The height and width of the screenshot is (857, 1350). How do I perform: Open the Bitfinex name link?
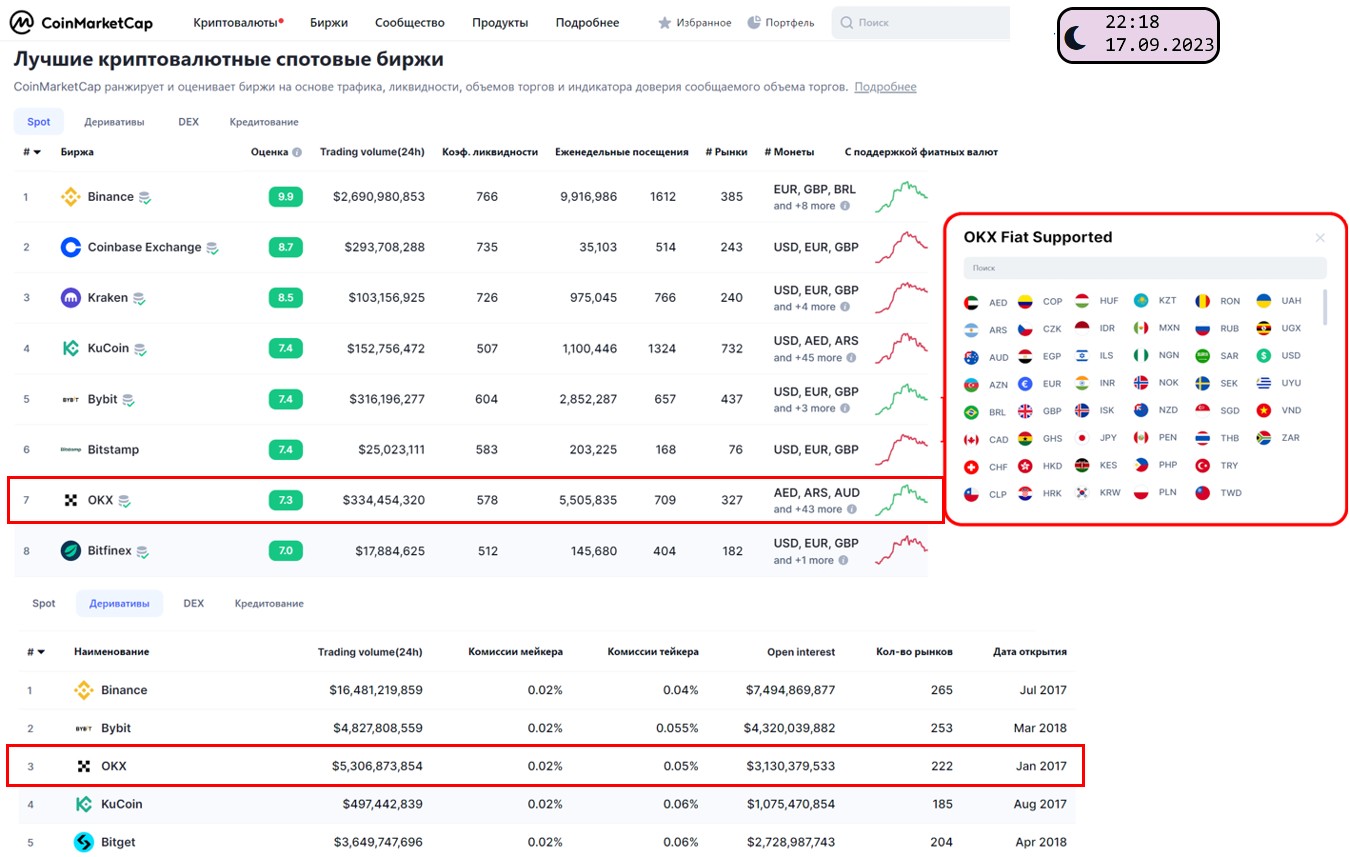click(x=109, y=551)
